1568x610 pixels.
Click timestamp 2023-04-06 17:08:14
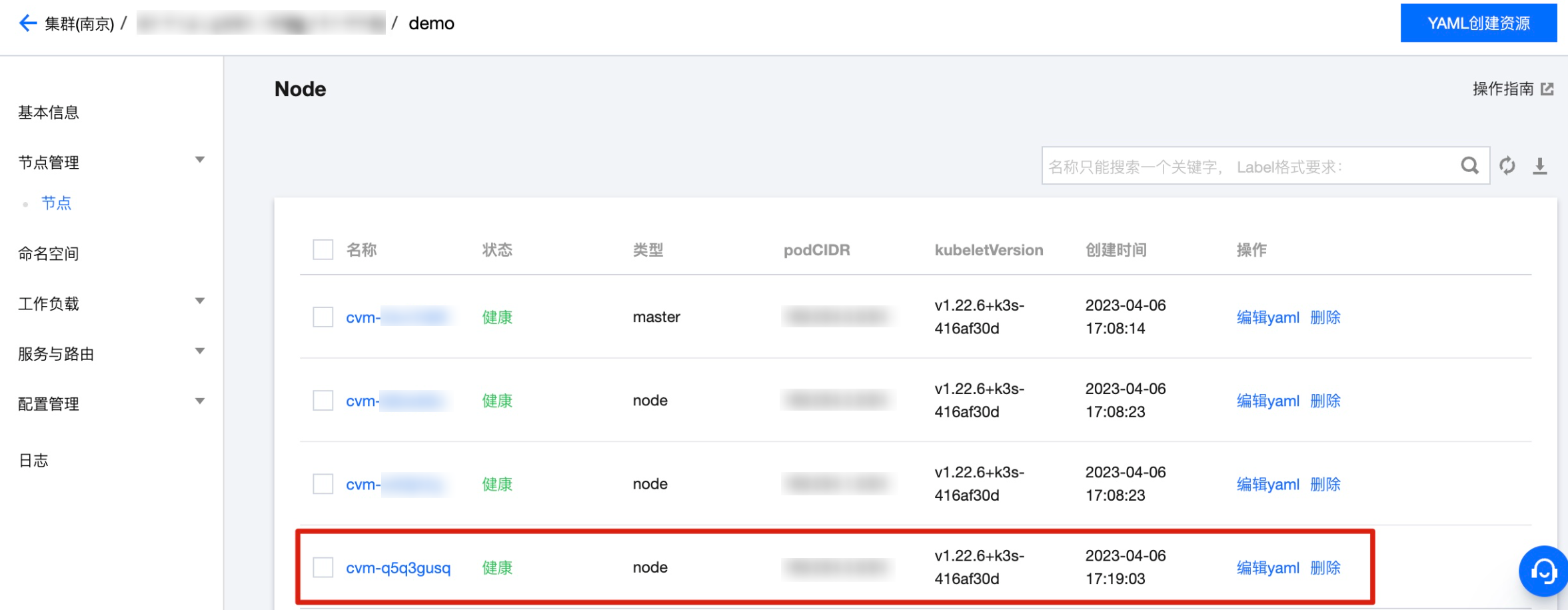coord(1126,317)
